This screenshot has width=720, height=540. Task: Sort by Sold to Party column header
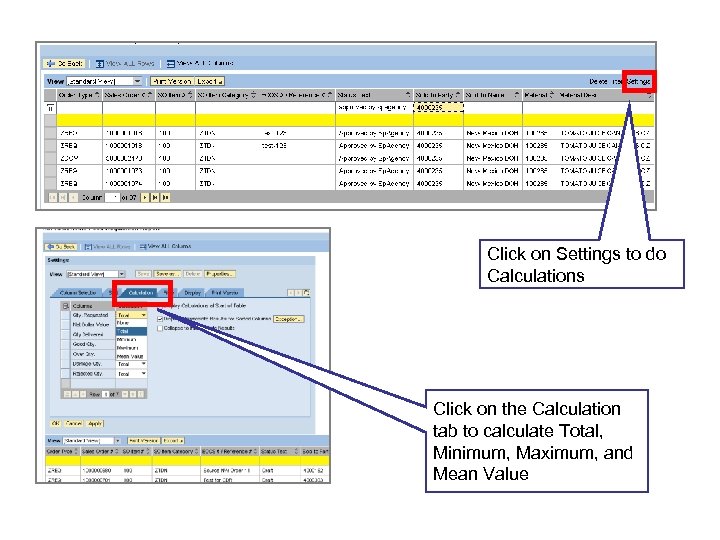point(438,95)
